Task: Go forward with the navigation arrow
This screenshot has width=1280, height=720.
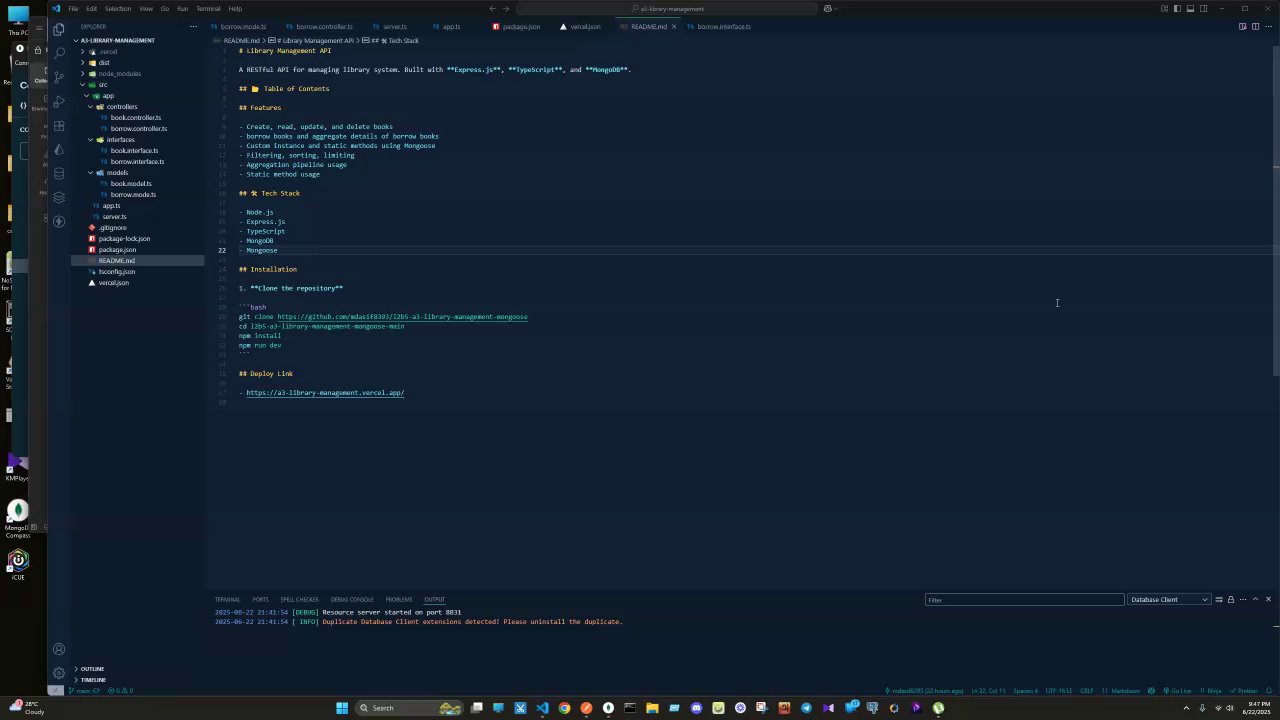Action: tap(506, 9)
